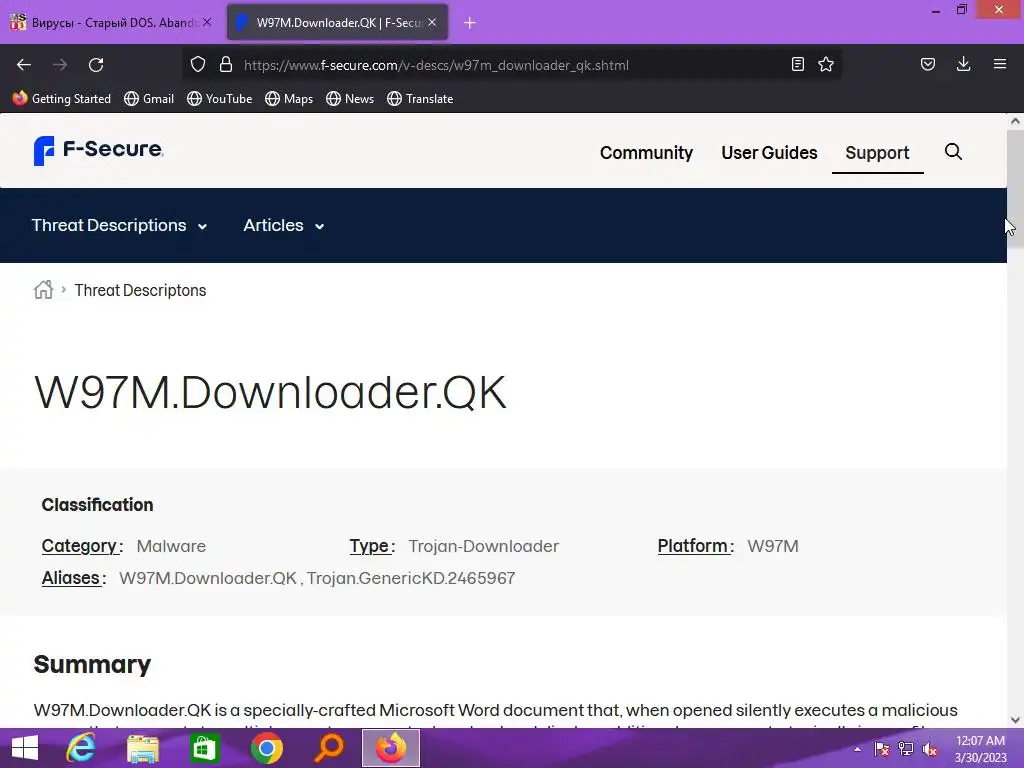Go to home via breadcrumb house icon
Viewport: 1024px width, 768px height.
(44, 290)
